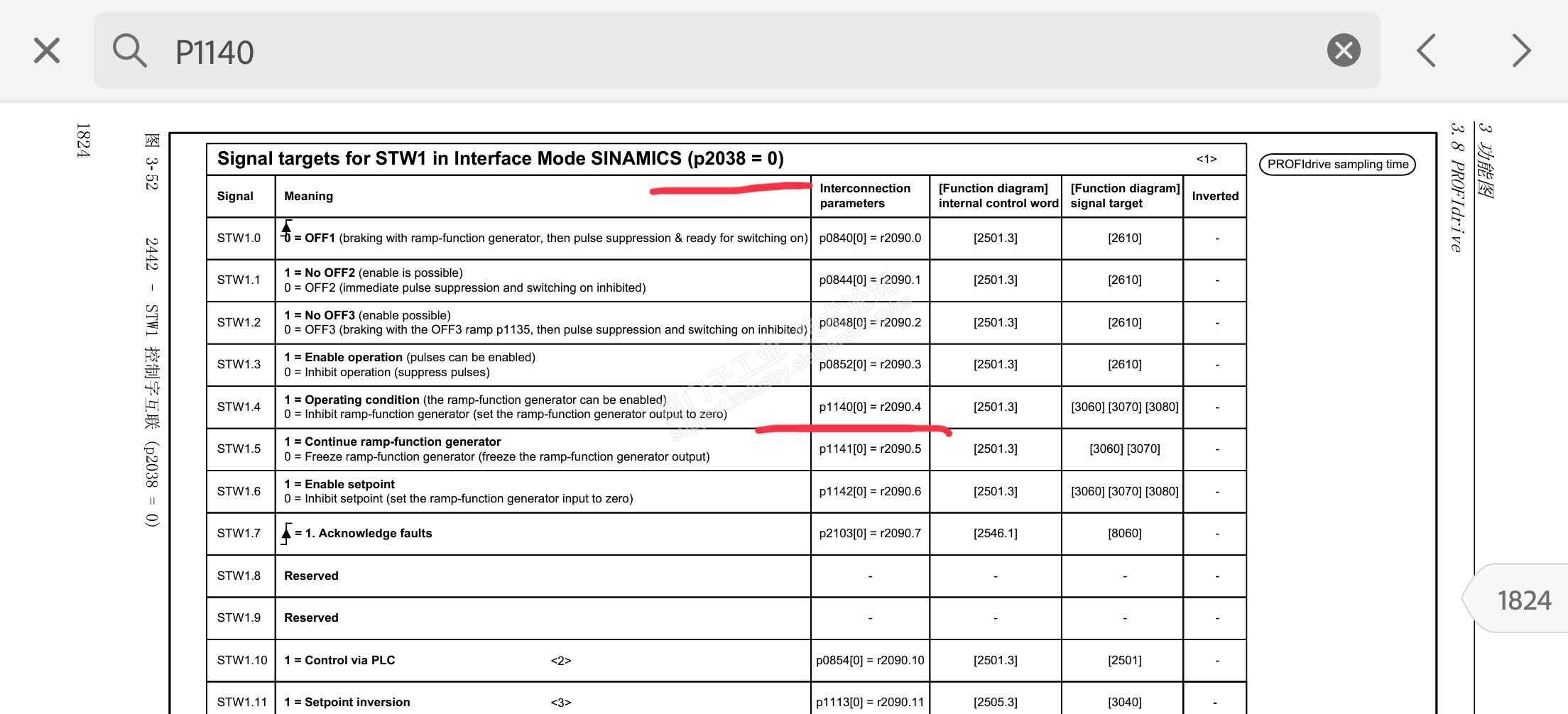Focus the search field containing P1140
1568x714 pixels.
tap(736, 50)
